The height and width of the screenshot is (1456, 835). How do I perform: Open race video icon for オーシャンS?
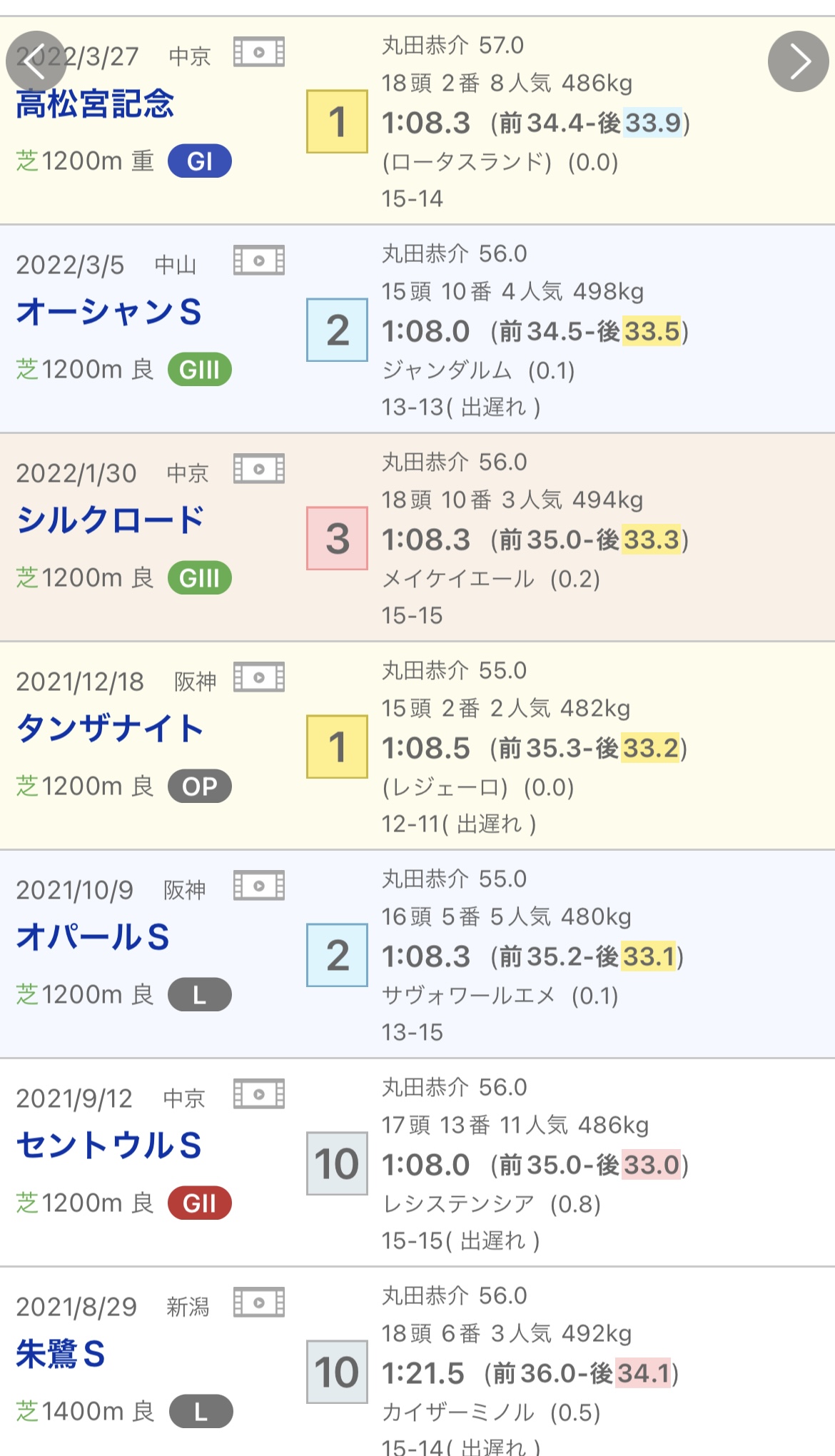(259, 261)
